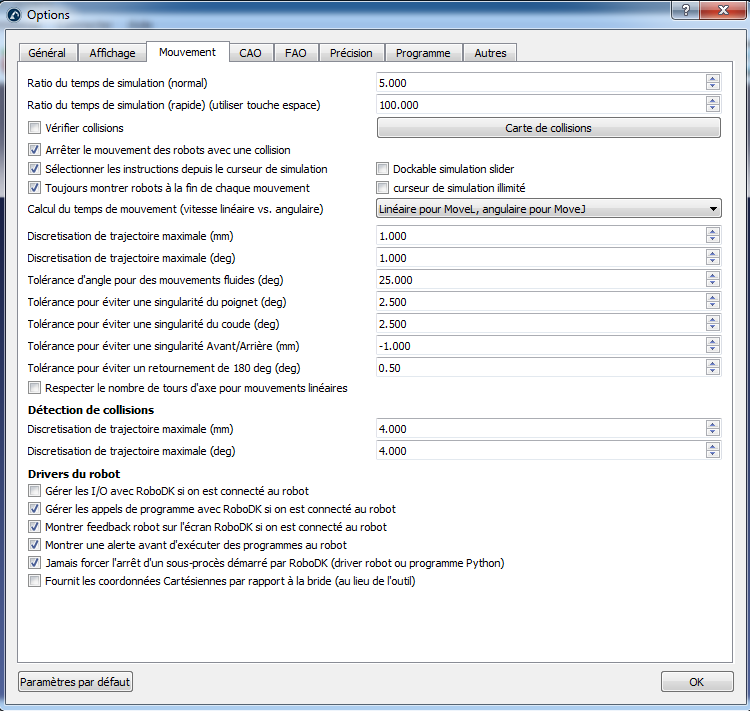Toggle Sélectionner les instructions depuis le curseur
This screenshot has height=711, width=750.
34,169
